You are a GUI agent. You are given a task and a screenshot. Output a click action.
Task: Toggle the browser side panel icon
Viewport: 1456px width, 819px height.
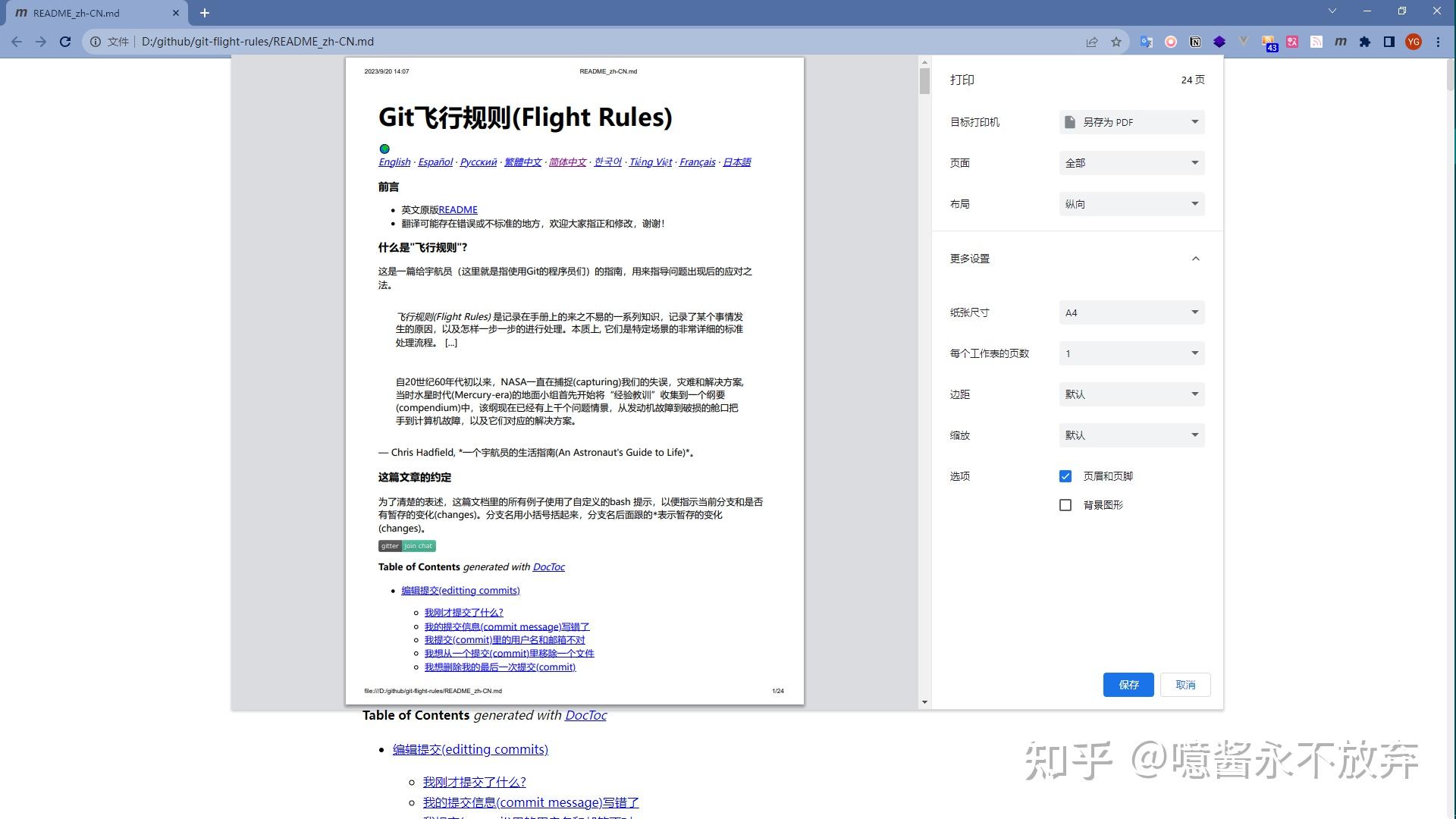click(1389, 42)
